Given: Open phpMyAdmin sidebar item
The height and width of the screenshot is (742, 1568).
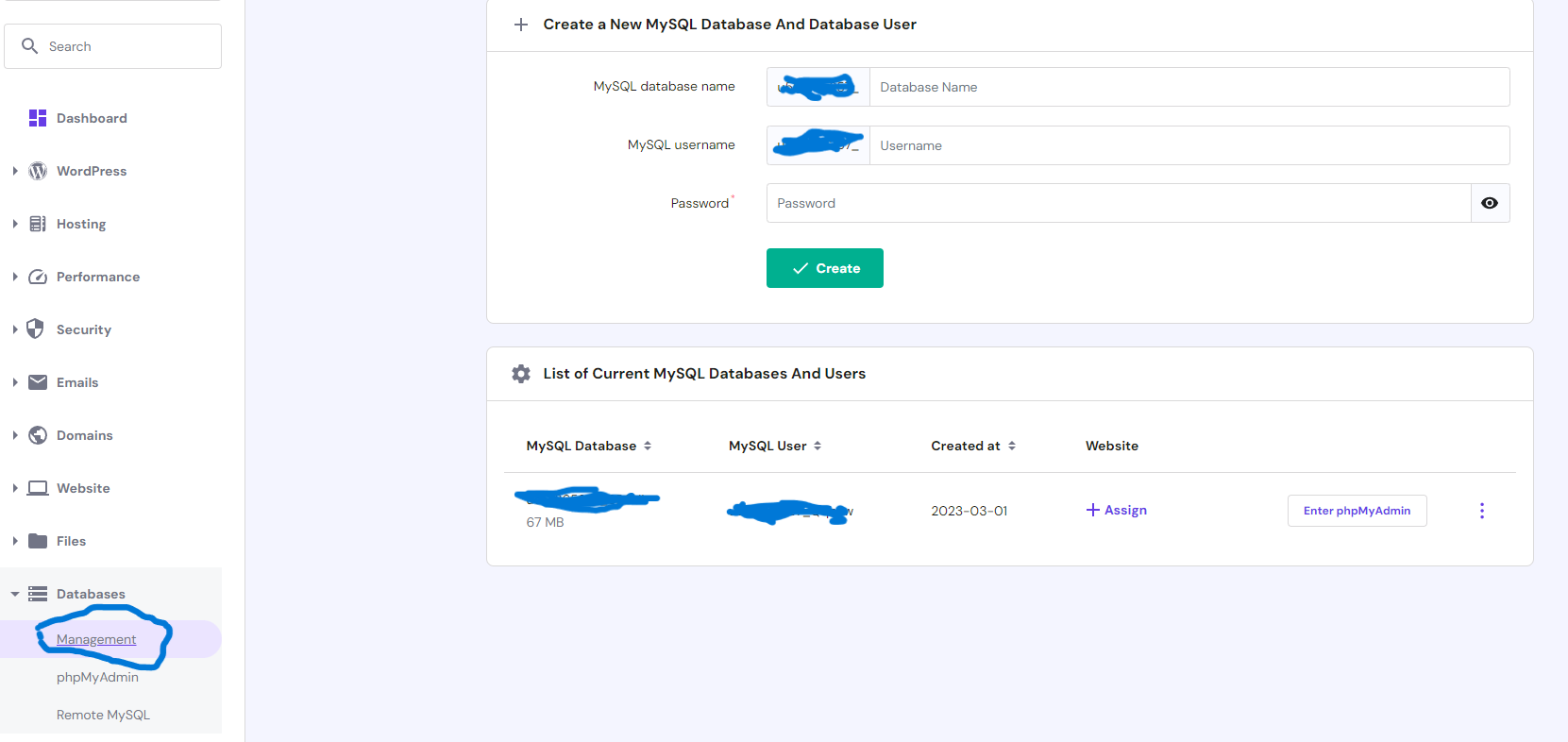Looking at the screenshot, I should tap(97, 677).
